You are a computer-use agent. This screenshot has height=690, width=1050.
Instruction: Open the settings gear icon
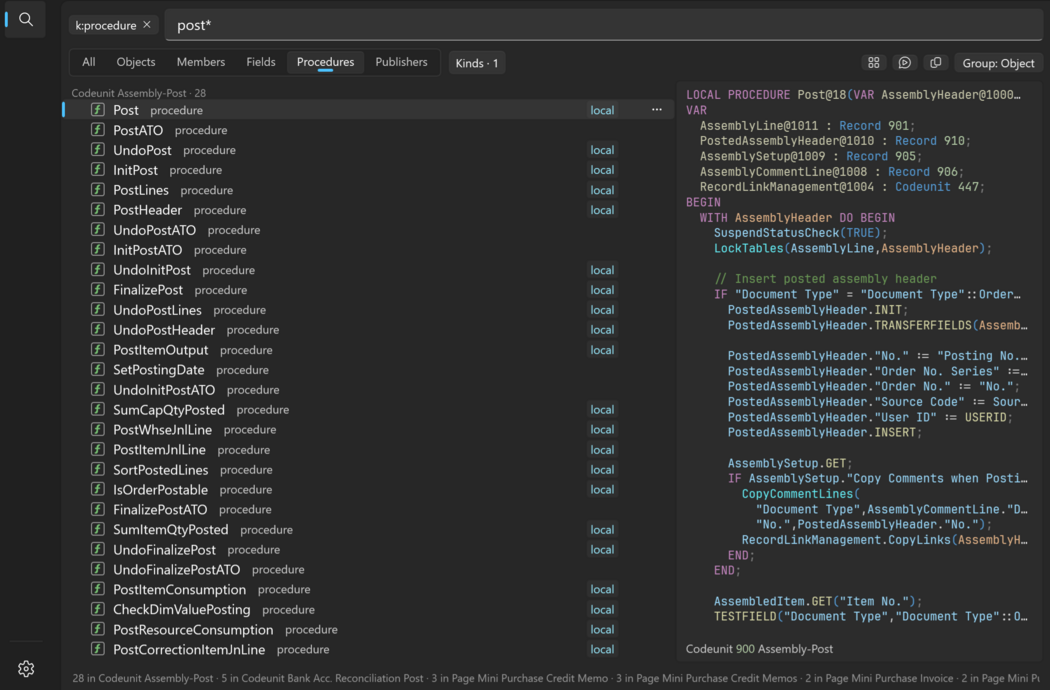[x=26, y=669]
